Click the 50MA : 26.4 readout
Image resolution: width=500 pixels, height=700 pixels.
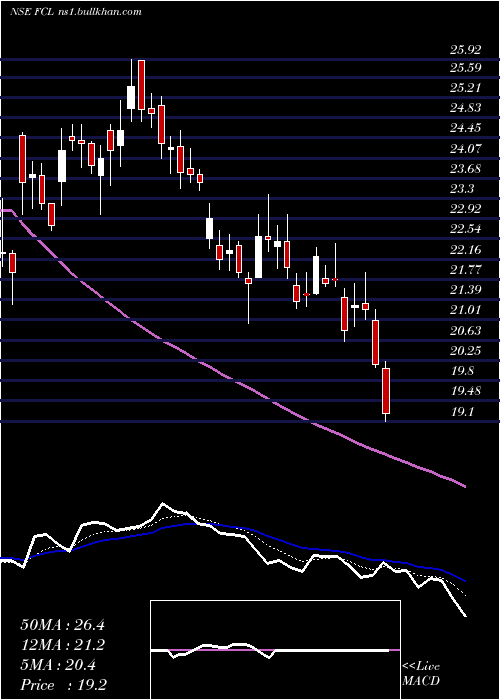point(62,625)
